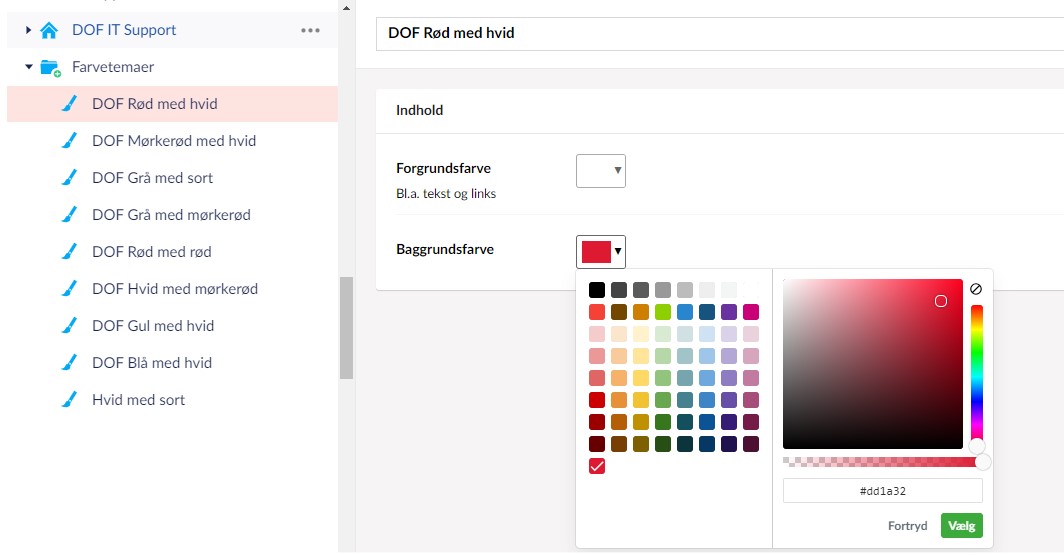Click the scroll-up arrow of tree panel
The width and height of the screenshot is (1064, 555).
tap(346, 8)
